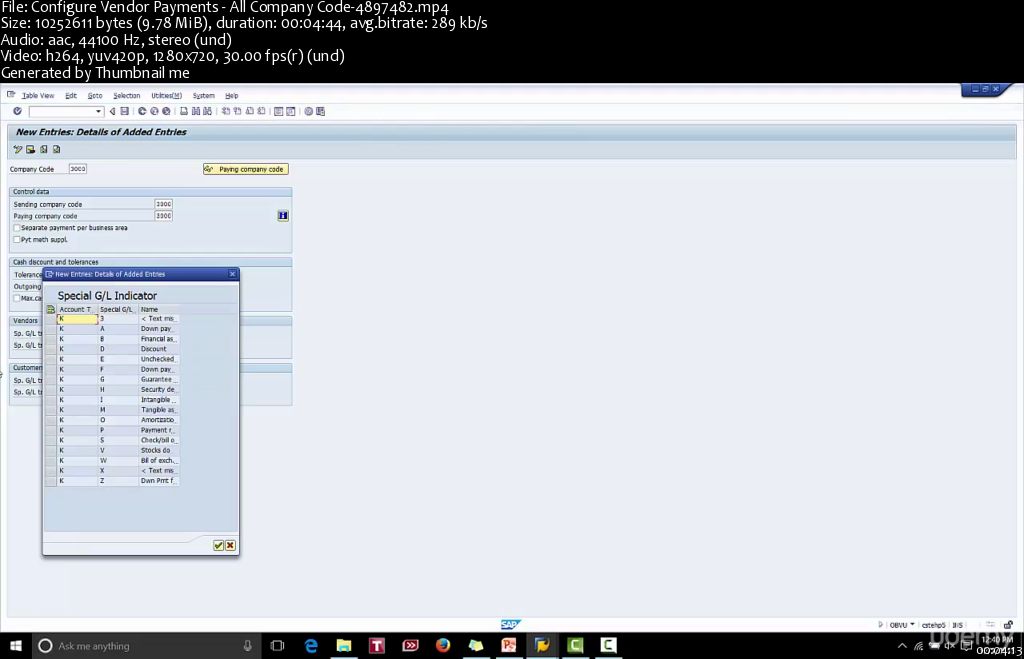
Task: Toggle Separate payment per business area checkbox
Action: [x=17, y=228]
